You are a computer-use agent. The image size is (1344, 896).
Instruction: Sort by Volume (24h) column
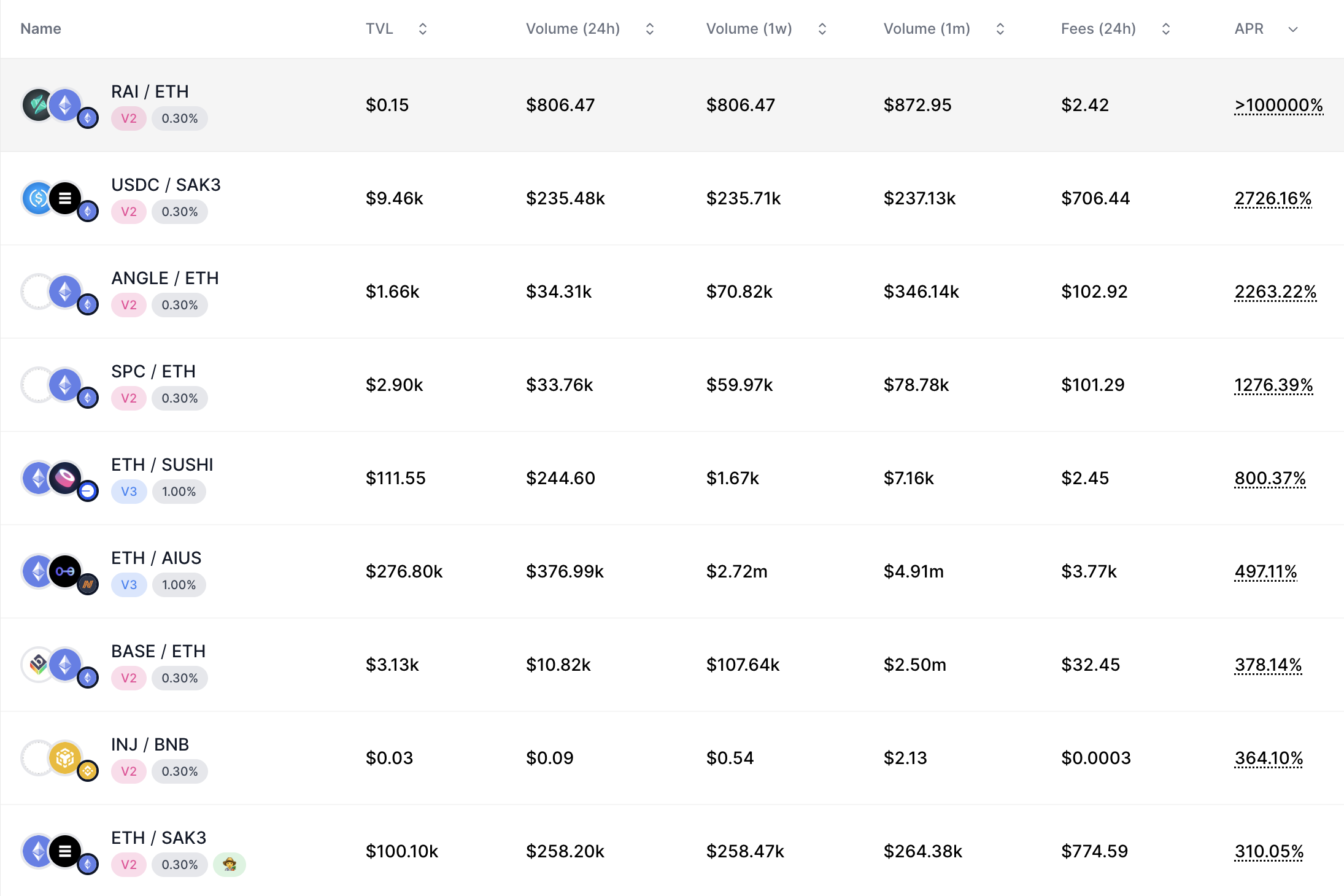[x=650, y=29]
